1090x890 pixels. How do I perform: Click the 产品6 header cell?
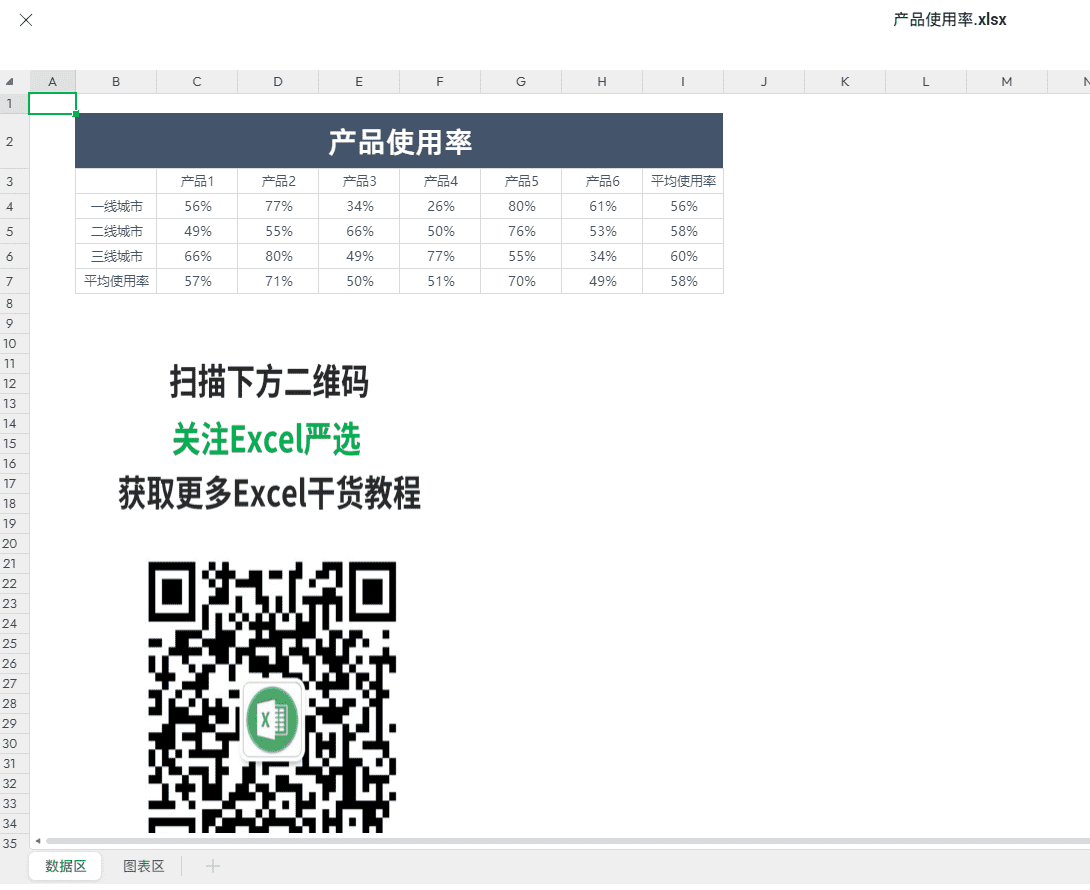pyautogui.click(x=602, y=181)
